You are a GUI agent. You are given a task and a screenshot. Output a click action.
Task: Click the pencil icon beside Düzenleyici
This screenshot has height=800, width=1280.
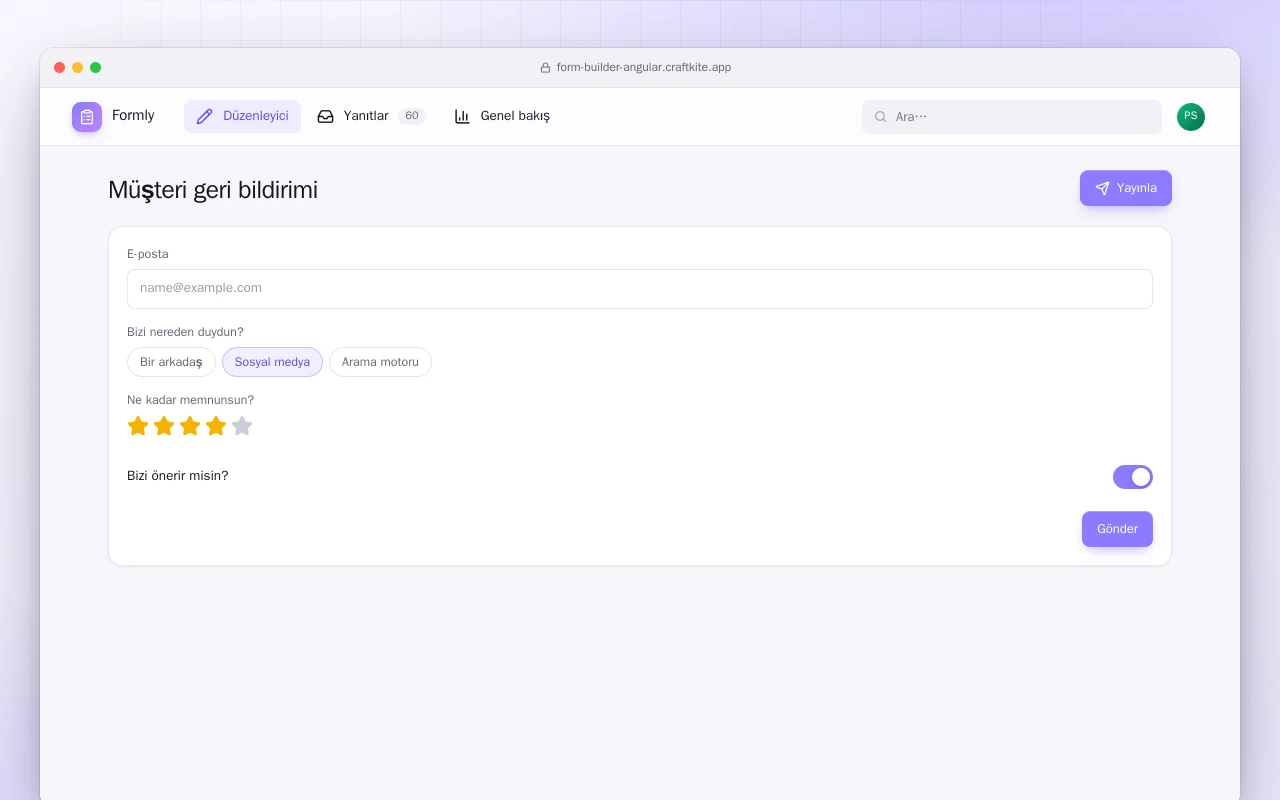[x=205, y=116]
